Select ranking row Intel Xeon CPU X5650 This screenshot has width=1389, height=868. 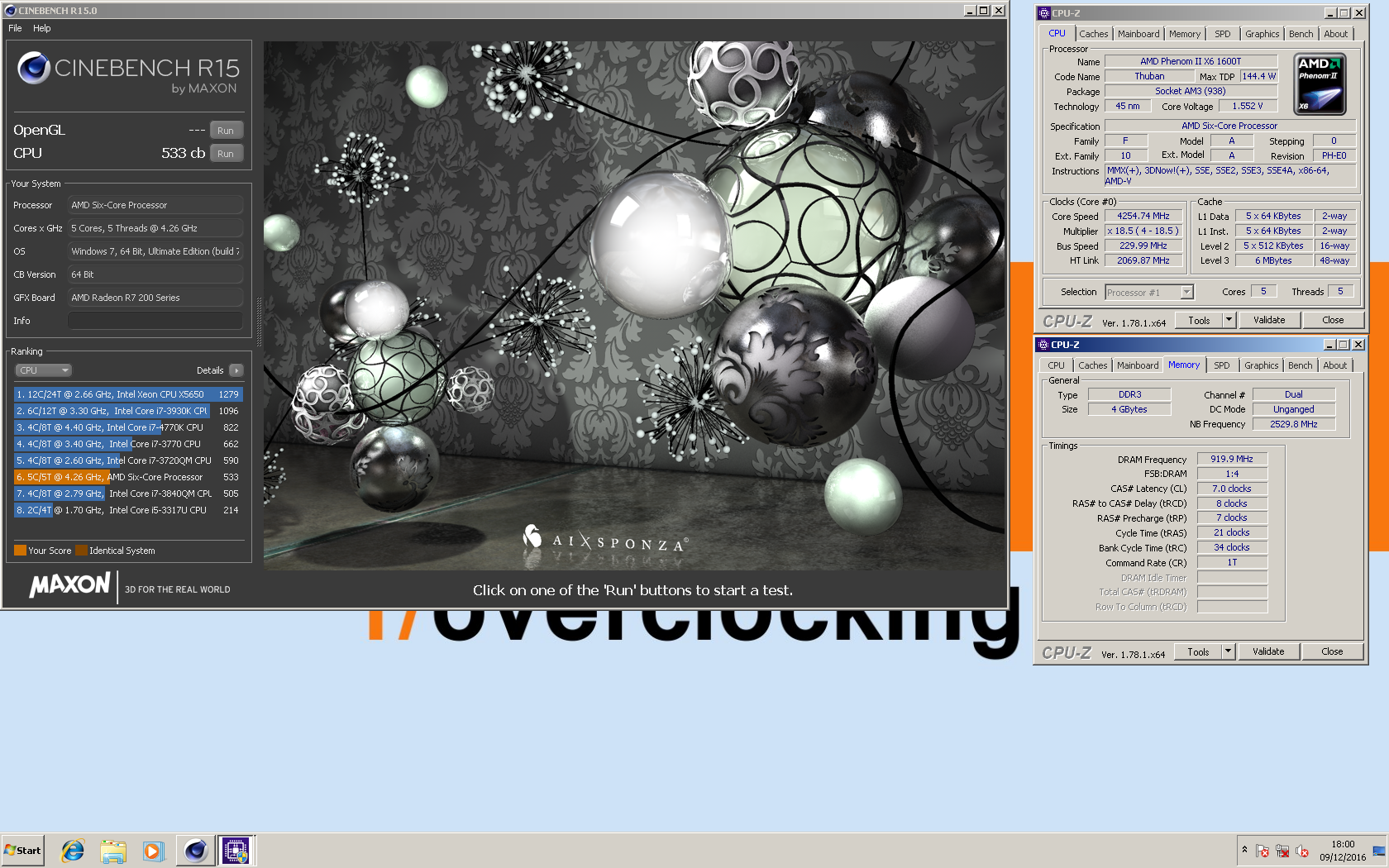click(128, 394)
